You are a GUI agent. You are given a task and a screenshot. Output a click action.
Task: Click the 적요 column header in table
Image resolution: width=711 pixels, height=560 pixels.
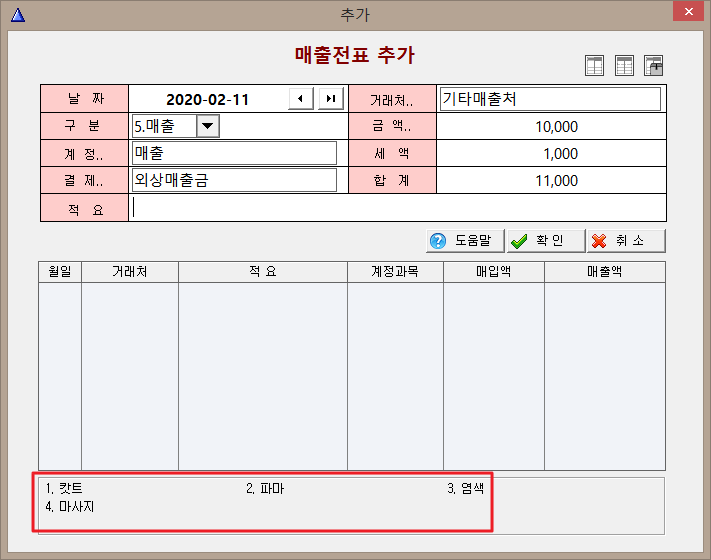[x=263, y=272]
